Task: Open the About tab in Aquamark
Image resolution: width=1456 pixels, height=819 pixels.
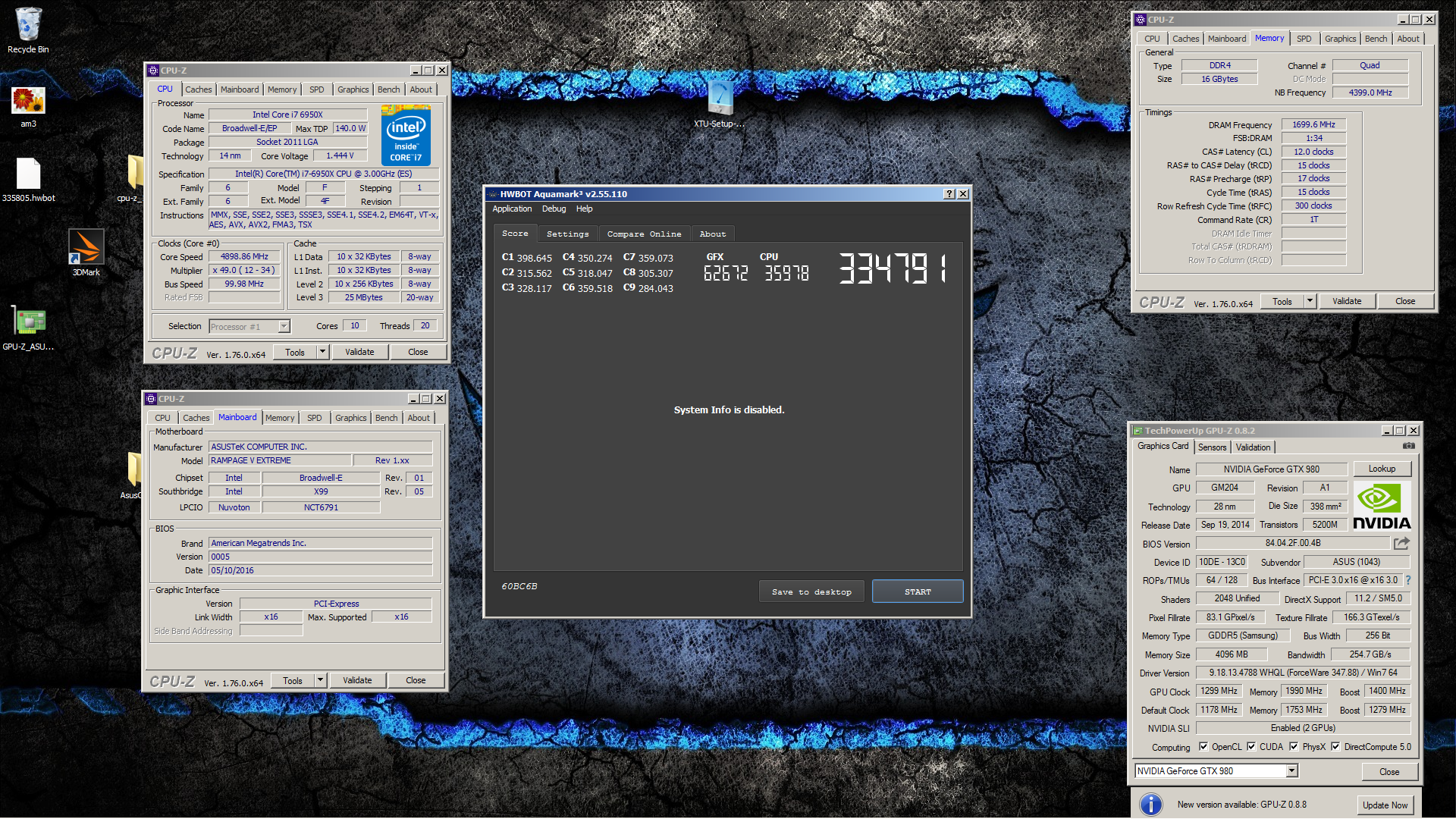Action: 713,234
